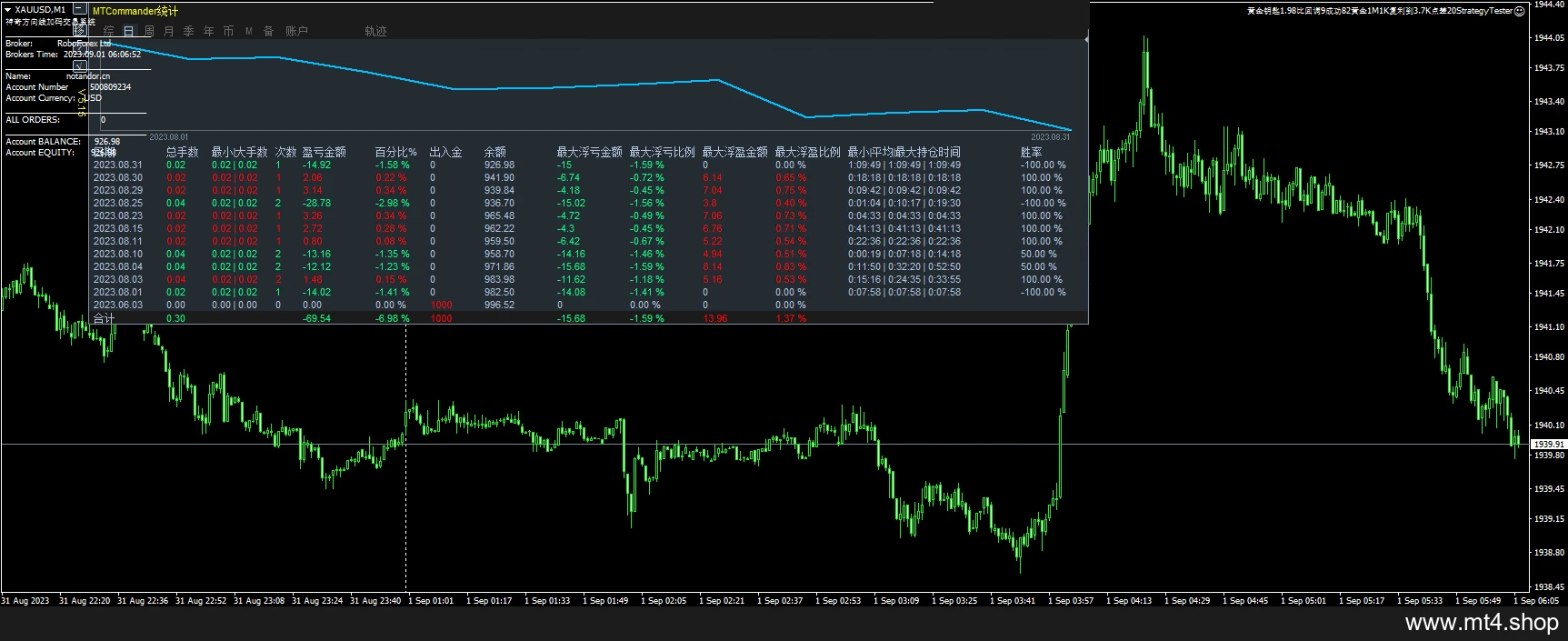Click holding time 0:41:13 | 0:41:13 | 0:41:13
Viewport: 1568px width, 641px height.
point(904,228)
